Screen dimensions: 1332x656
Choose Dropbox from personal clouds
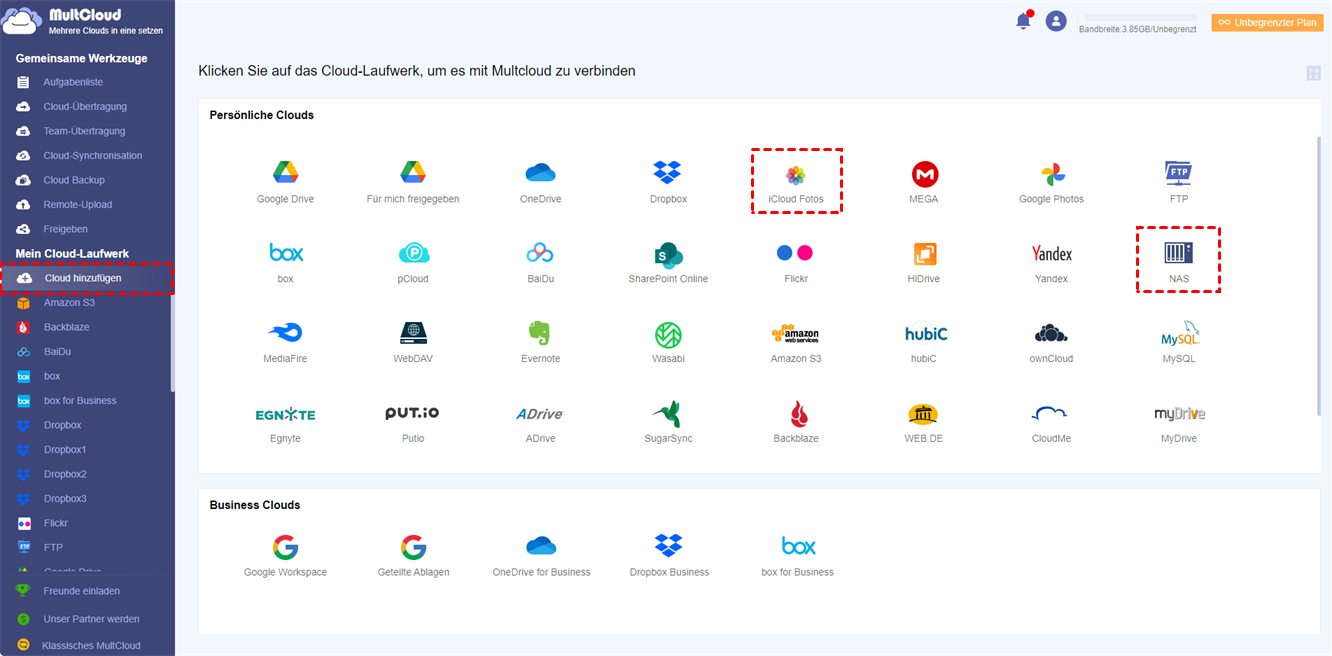(667, 182)
